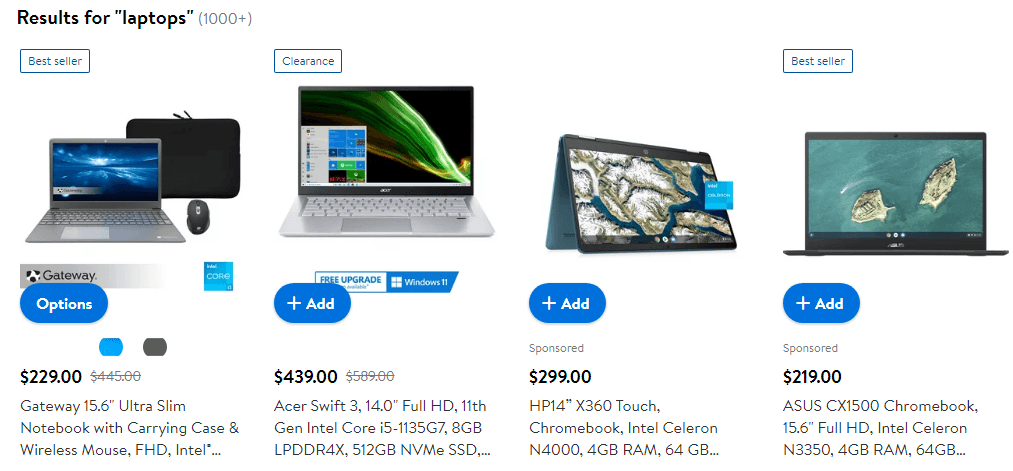This screenshot has height=471, width=1013.
Task: Click the Best seller badge above ASUS Chromebook
Action: (x=818, y=61)
